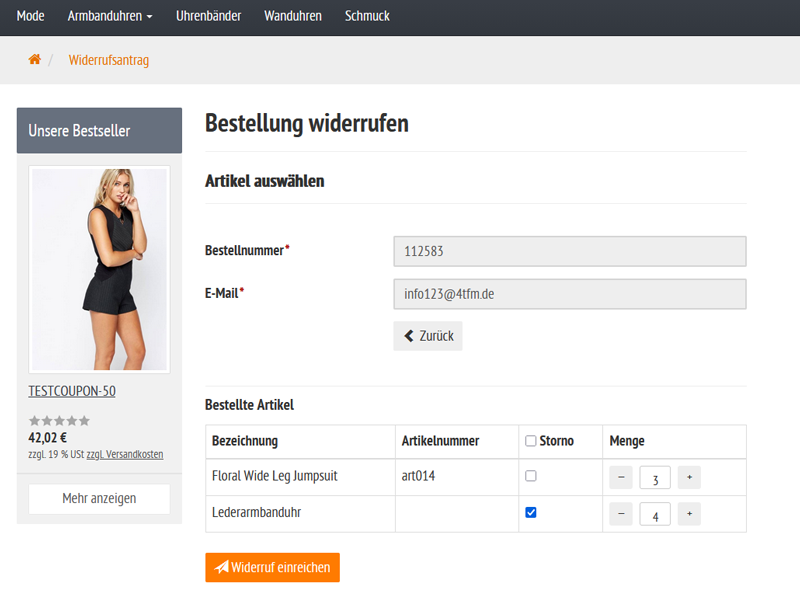Increase quantity of Lederarmbanduhr
This screenshot has height=592, width=800.
[689, 513]
